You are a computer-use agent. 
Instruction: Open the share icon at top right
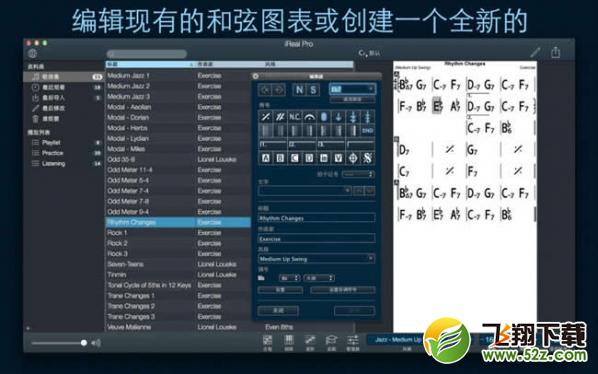[x=556, y=52]
